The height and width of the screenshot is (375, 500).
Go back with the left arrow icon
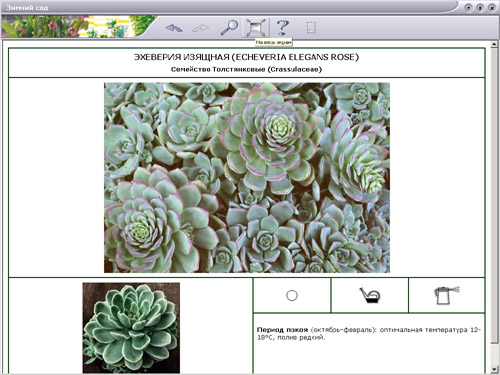[174, 28]
